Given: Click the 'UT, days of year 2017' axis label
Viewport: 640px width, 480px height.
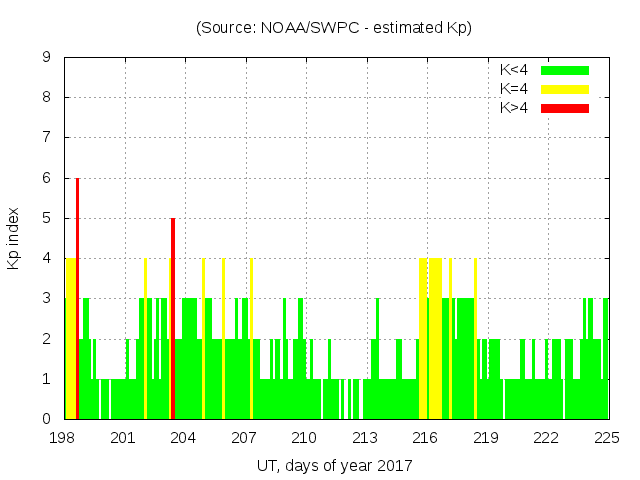Looking at the screenshot, I should tap(334, 465).
